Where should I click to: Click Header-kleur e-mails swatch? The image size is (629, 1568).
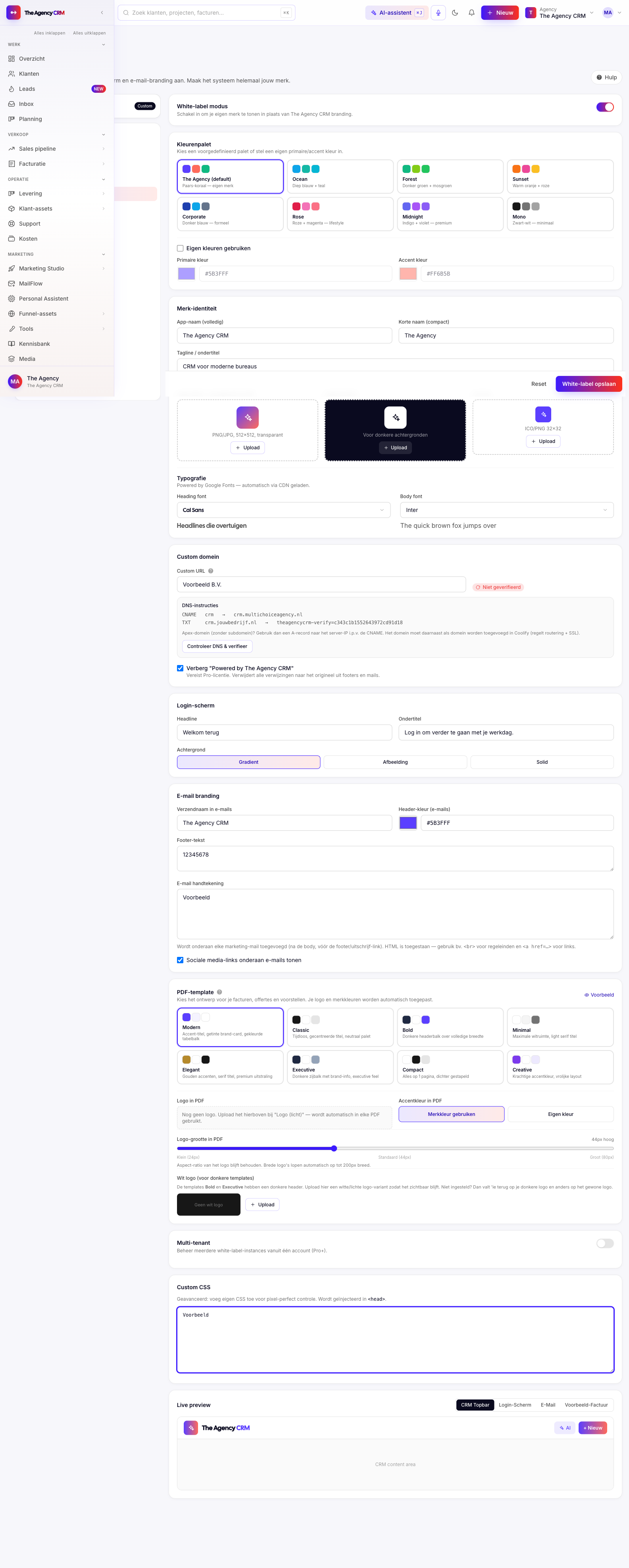[x=408, y=823]
